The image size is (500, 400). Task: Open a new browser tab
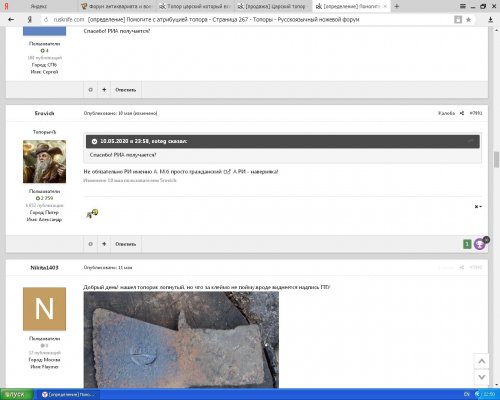pos(397,6)
